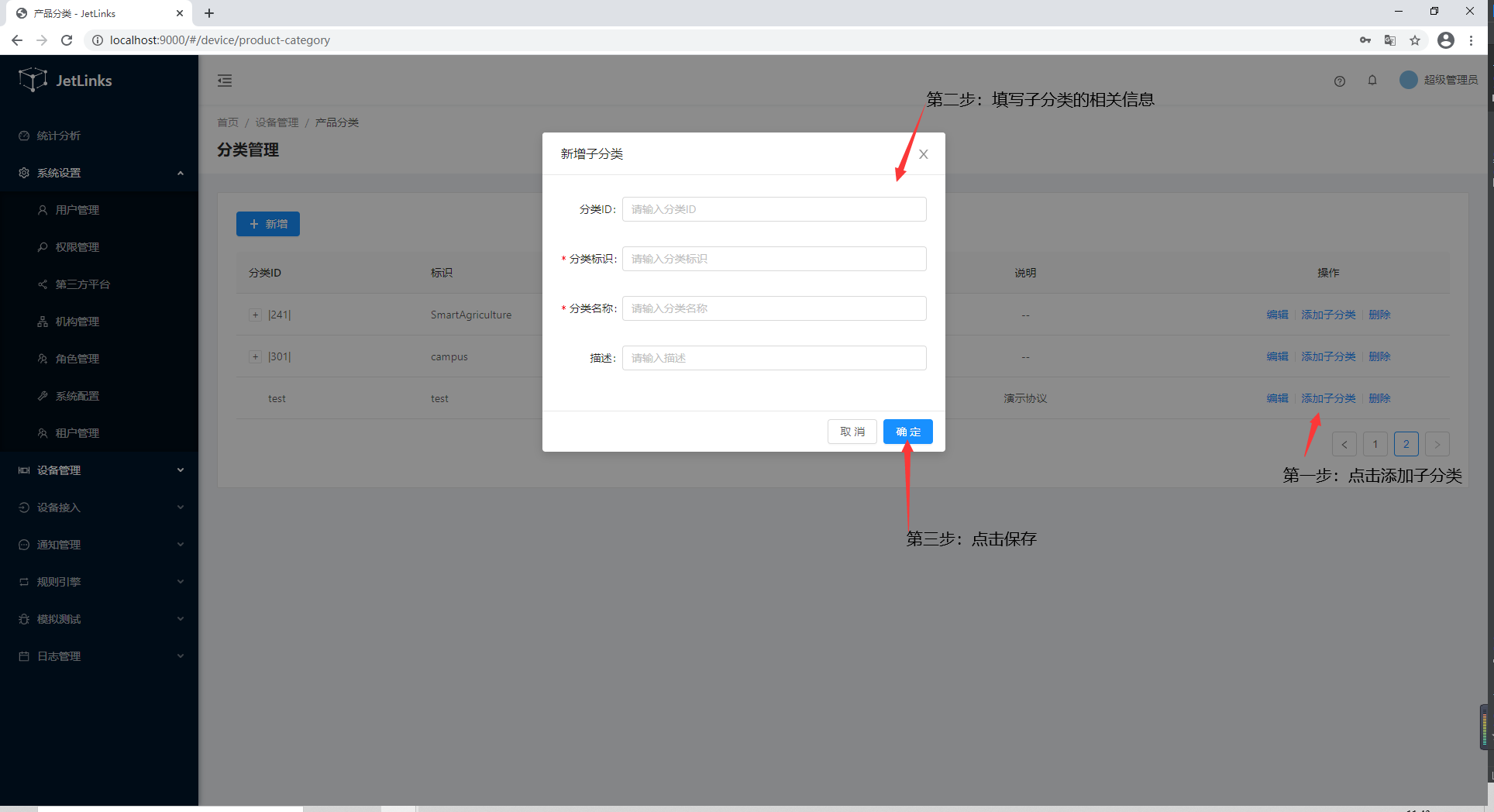Expand the 模拟测试 sidebar menu

click(x=99, y=619)
